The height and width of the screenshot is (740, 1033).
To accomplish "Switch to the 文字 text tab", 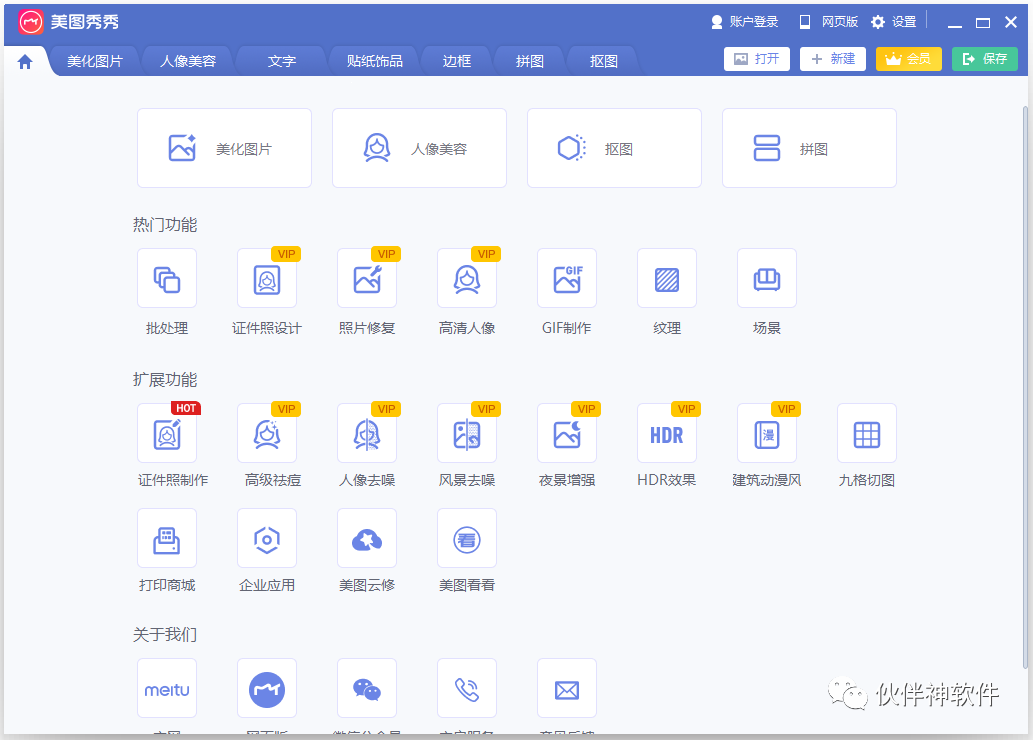I will click(281, 59).
